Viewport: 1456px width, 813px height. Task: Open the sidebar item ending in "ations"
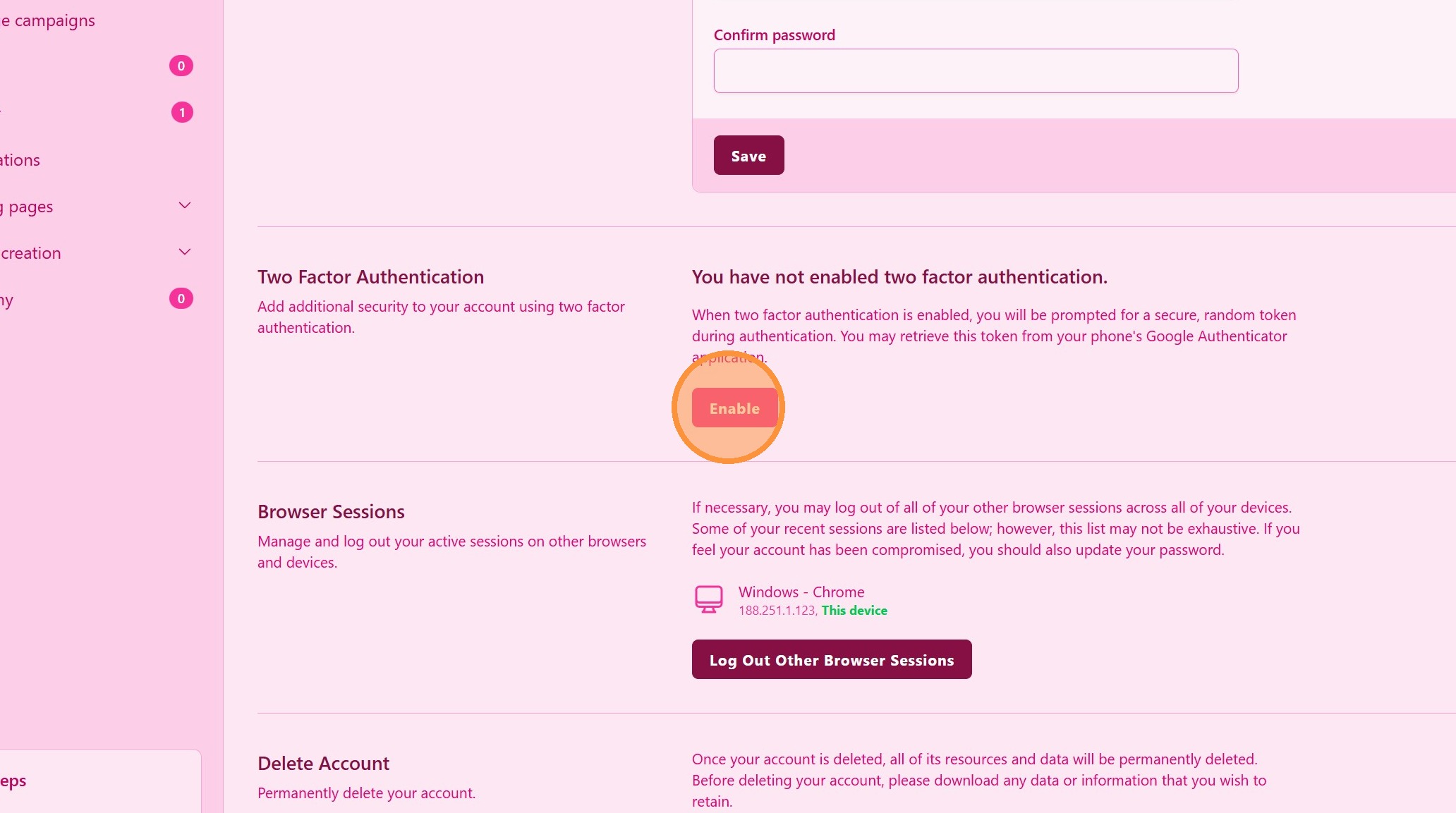click(20, 161)
